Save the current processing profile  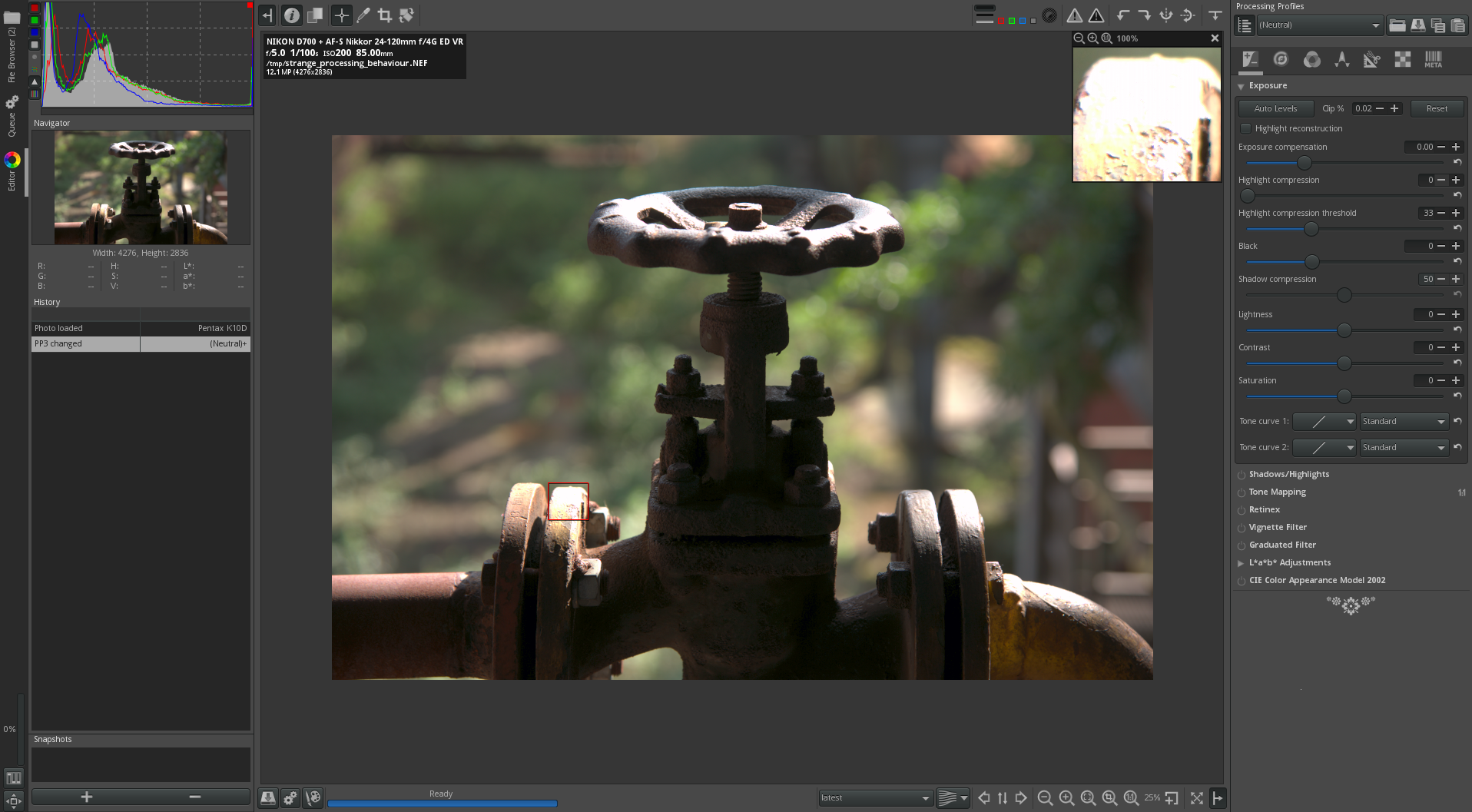(1417, 25)
